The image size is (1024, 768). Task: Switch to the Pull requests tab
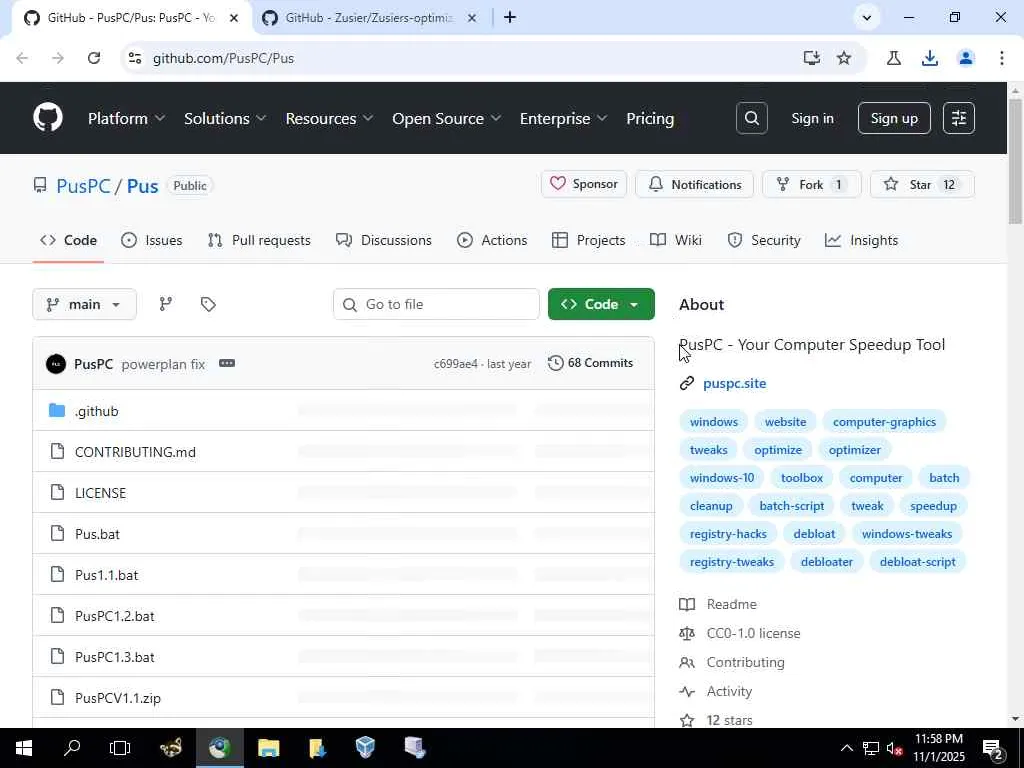point(259,240)
